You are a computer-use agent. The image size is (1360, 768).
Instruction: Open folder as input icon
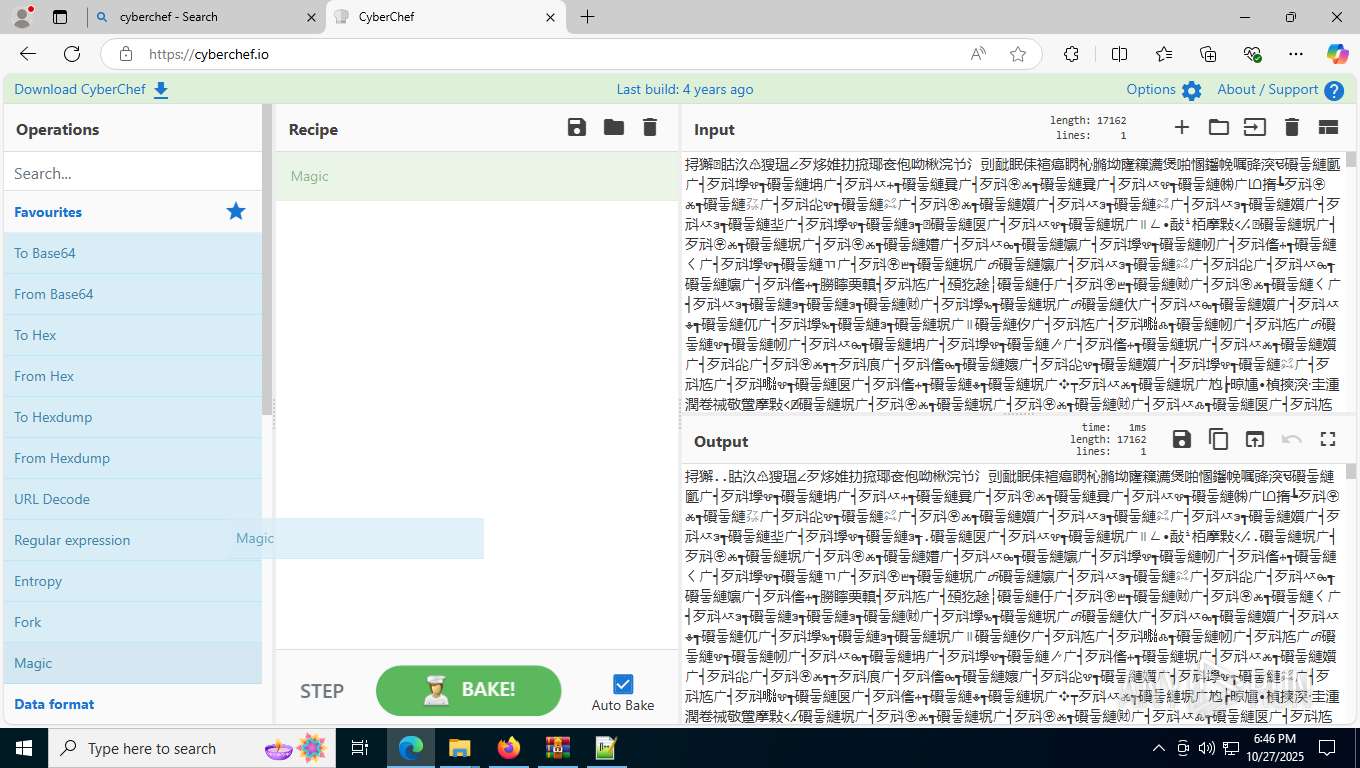coord(1218,127)
